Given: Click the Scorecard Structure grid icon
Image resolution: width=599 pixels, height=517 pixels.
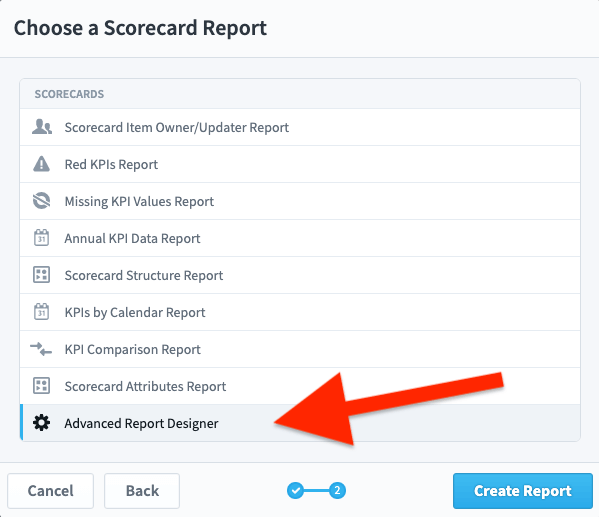Looking at the screenshot, I should (x=42, y=275).
